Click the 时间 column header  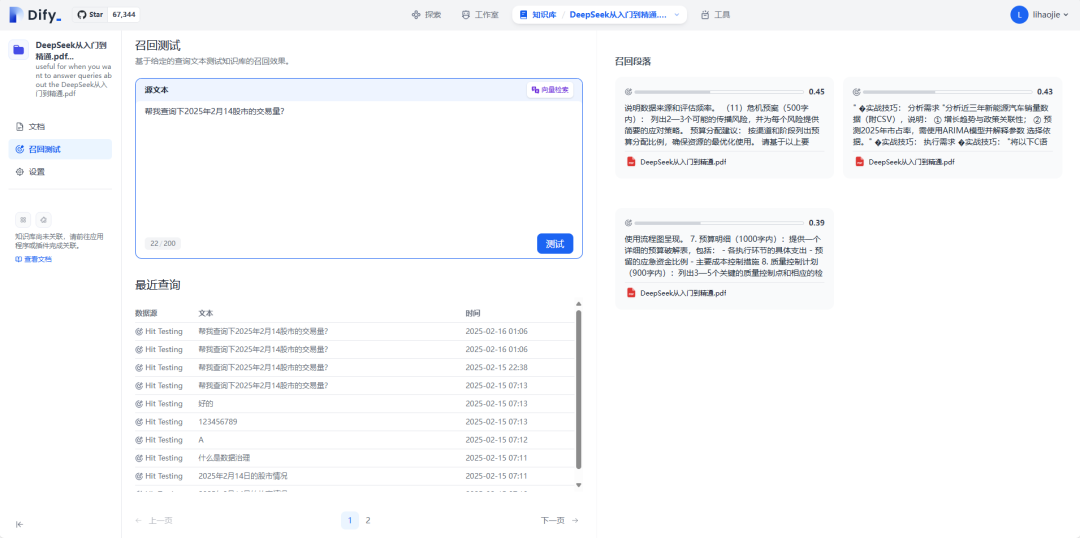(x=473, y=313)
